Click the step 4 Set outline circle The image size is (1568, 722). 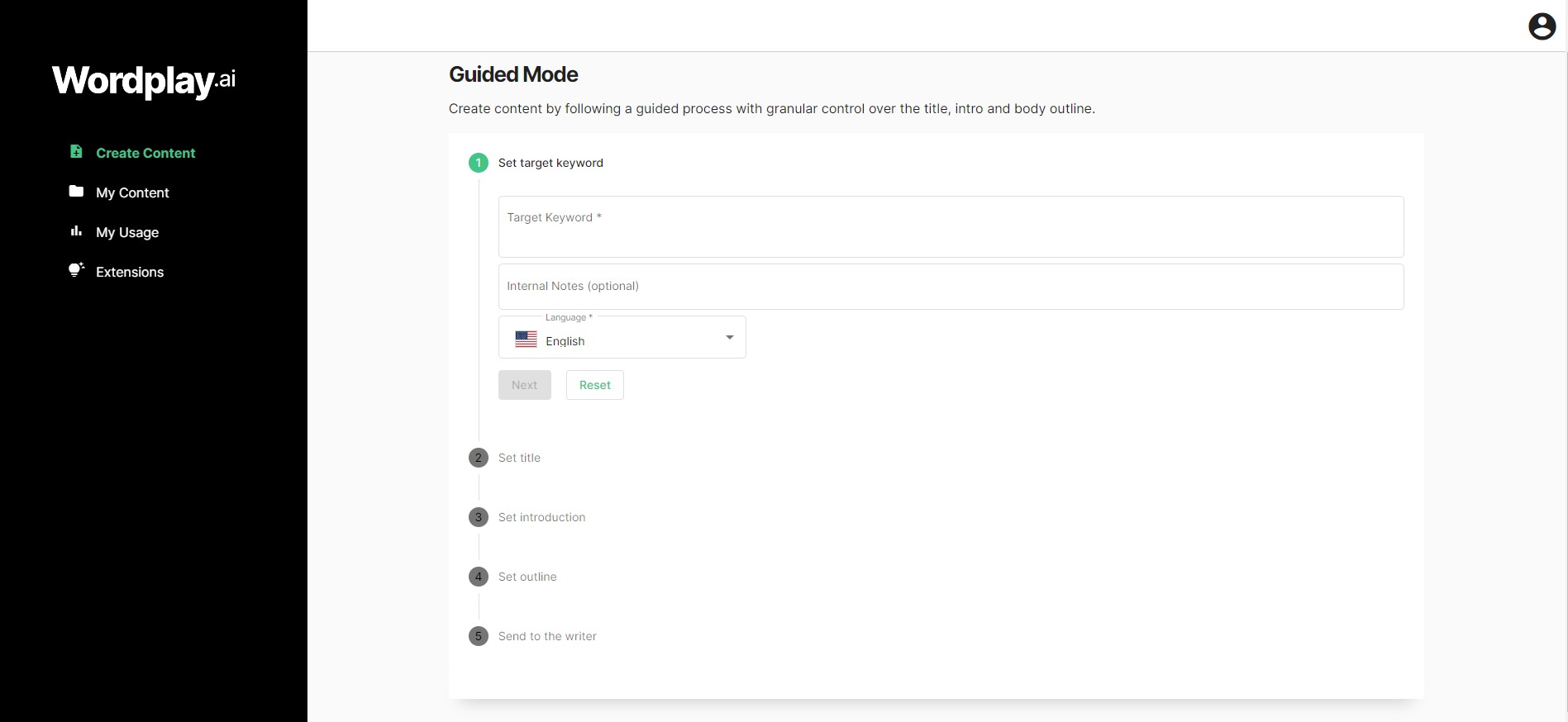point(478,576)
